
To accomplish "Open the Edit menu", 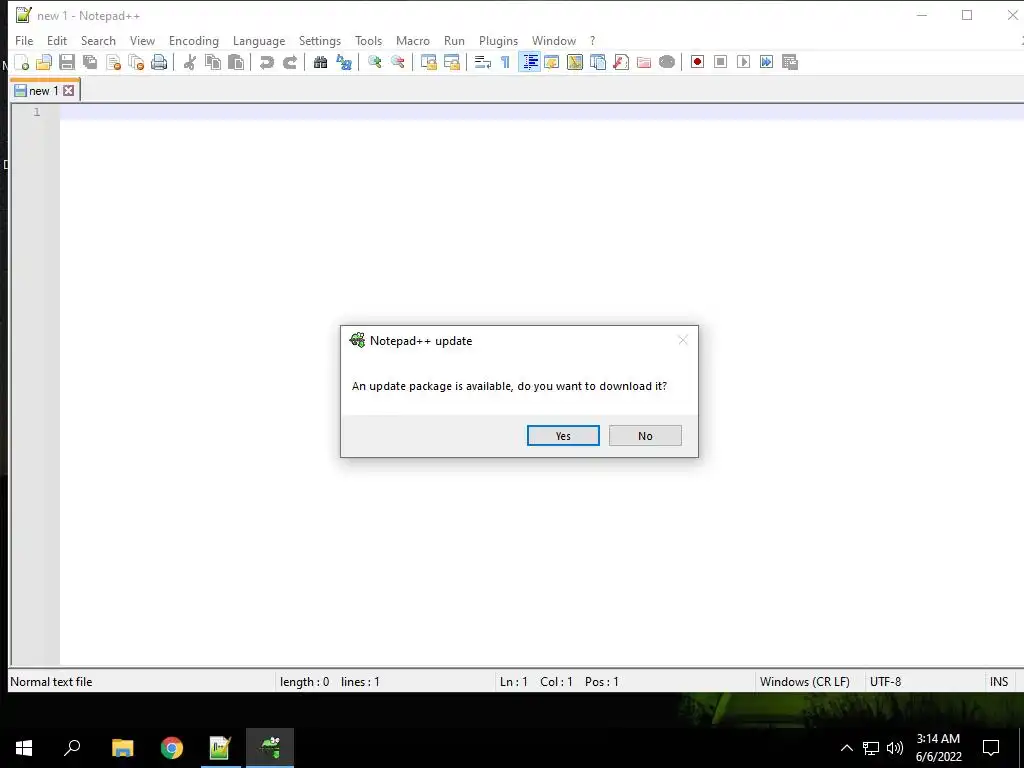I will pos(57,40).
